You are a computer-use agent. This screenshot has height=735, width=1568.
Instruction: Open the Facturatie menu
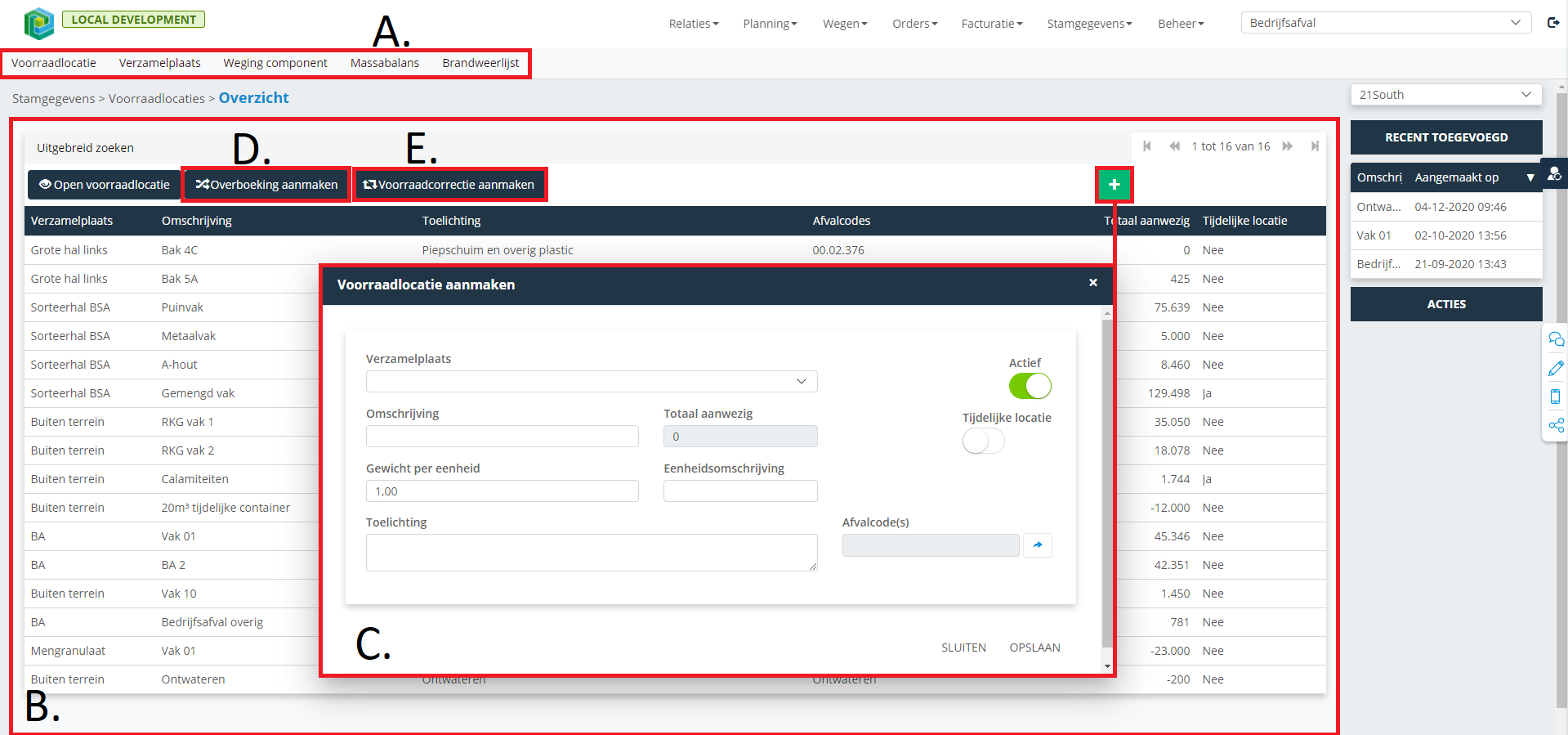click(x=992, y=24)
